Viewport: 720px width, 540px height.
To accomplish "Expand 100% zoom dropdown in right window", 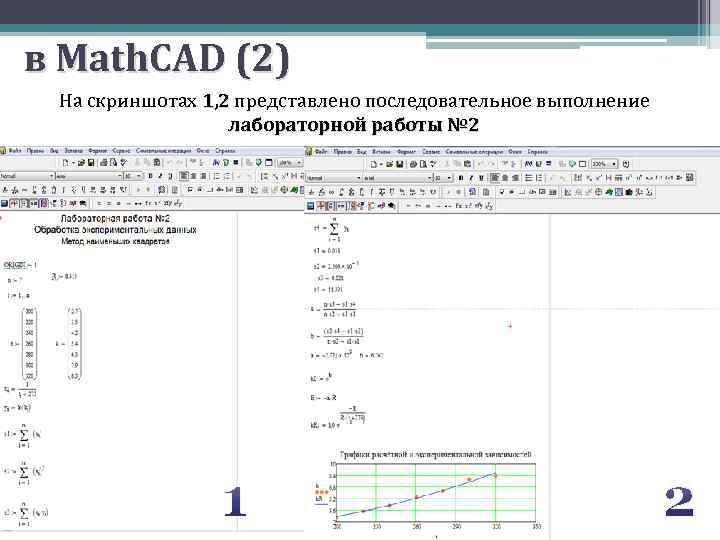I will (614, 164).
